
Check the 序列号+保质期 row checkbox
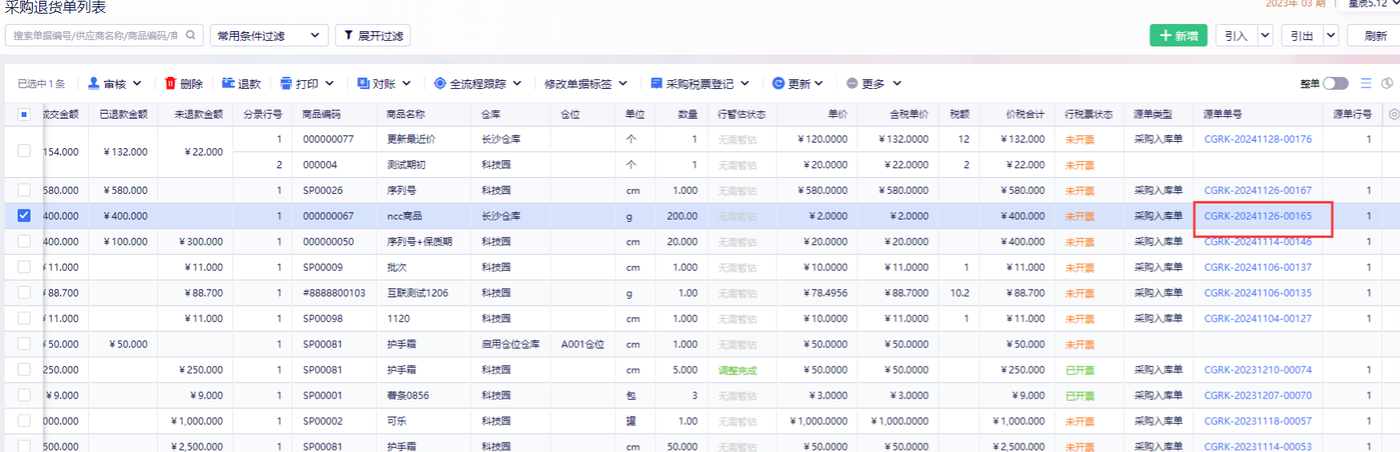click(x=24, y=241)
